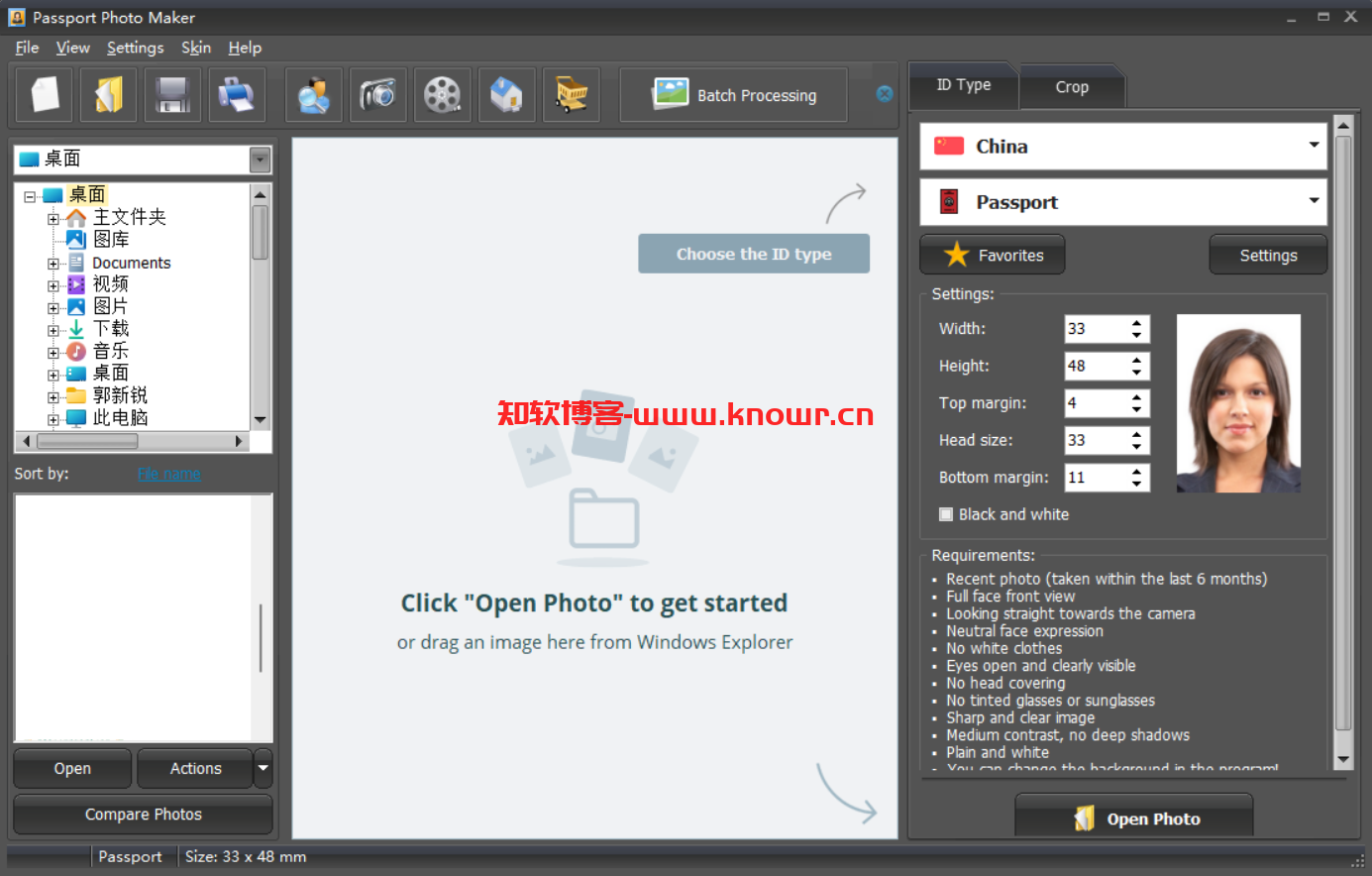
Task: Click the Head size value field
Action: coord(1096,440)
